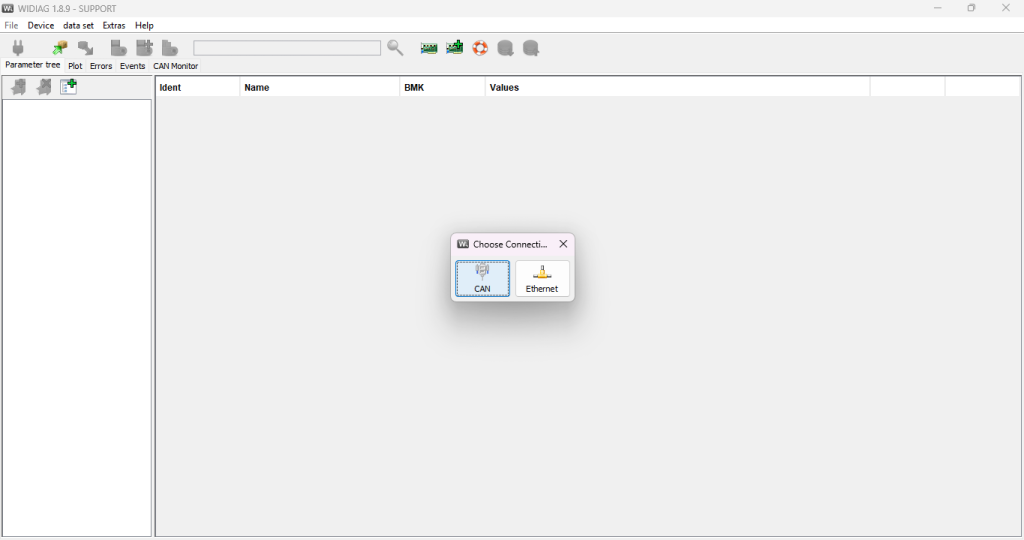This screenshot has height=540, width=1024.
Task: Click the gray data set plus icon
Action: (x=144, y=48)
